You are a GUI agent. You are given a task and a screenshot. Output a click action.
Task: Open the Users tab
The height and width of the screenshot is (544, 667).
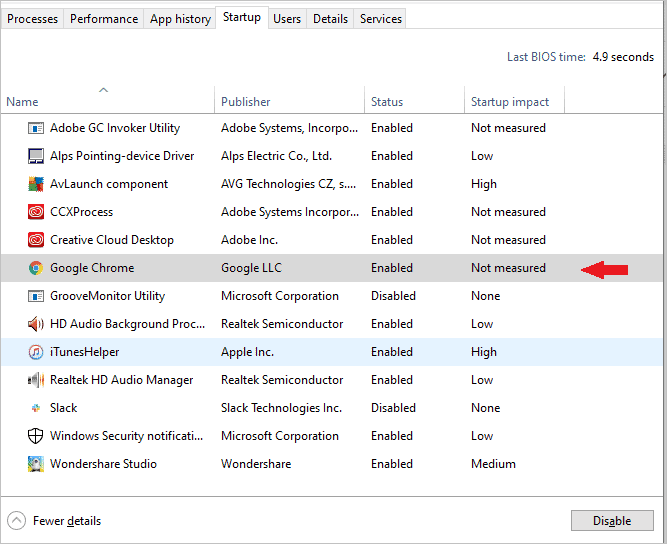[287, 19]
